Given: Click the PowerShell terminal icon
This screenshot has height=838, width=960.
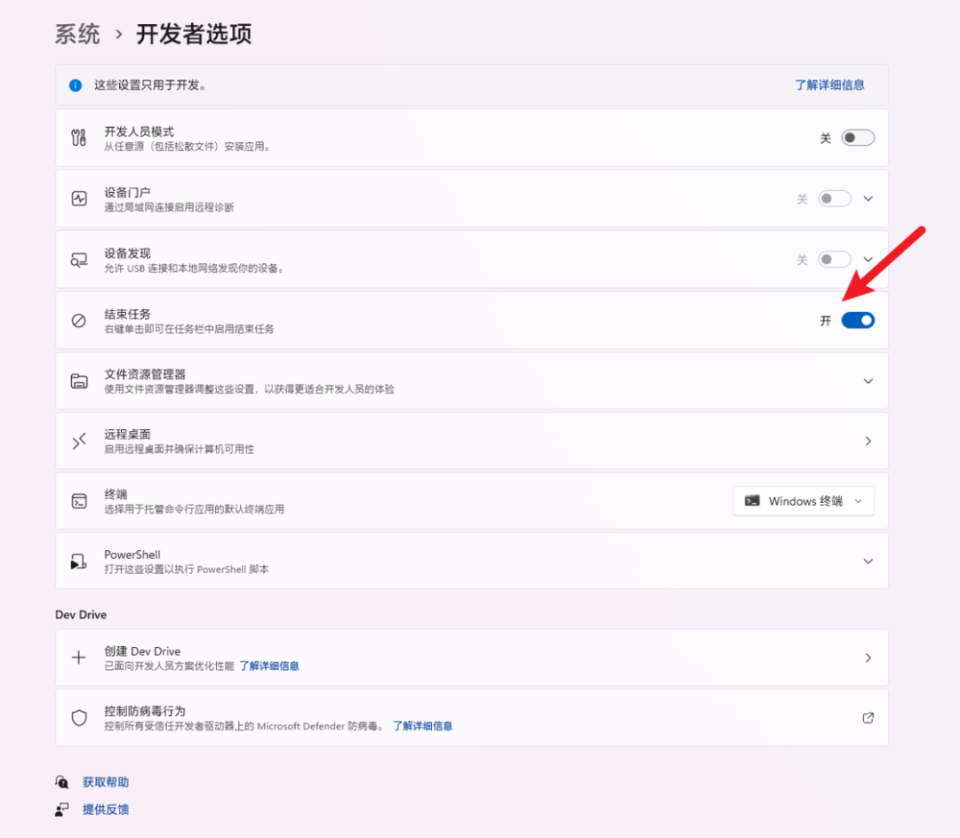Looking at the screenshot, I should click(x=79, y=561).
